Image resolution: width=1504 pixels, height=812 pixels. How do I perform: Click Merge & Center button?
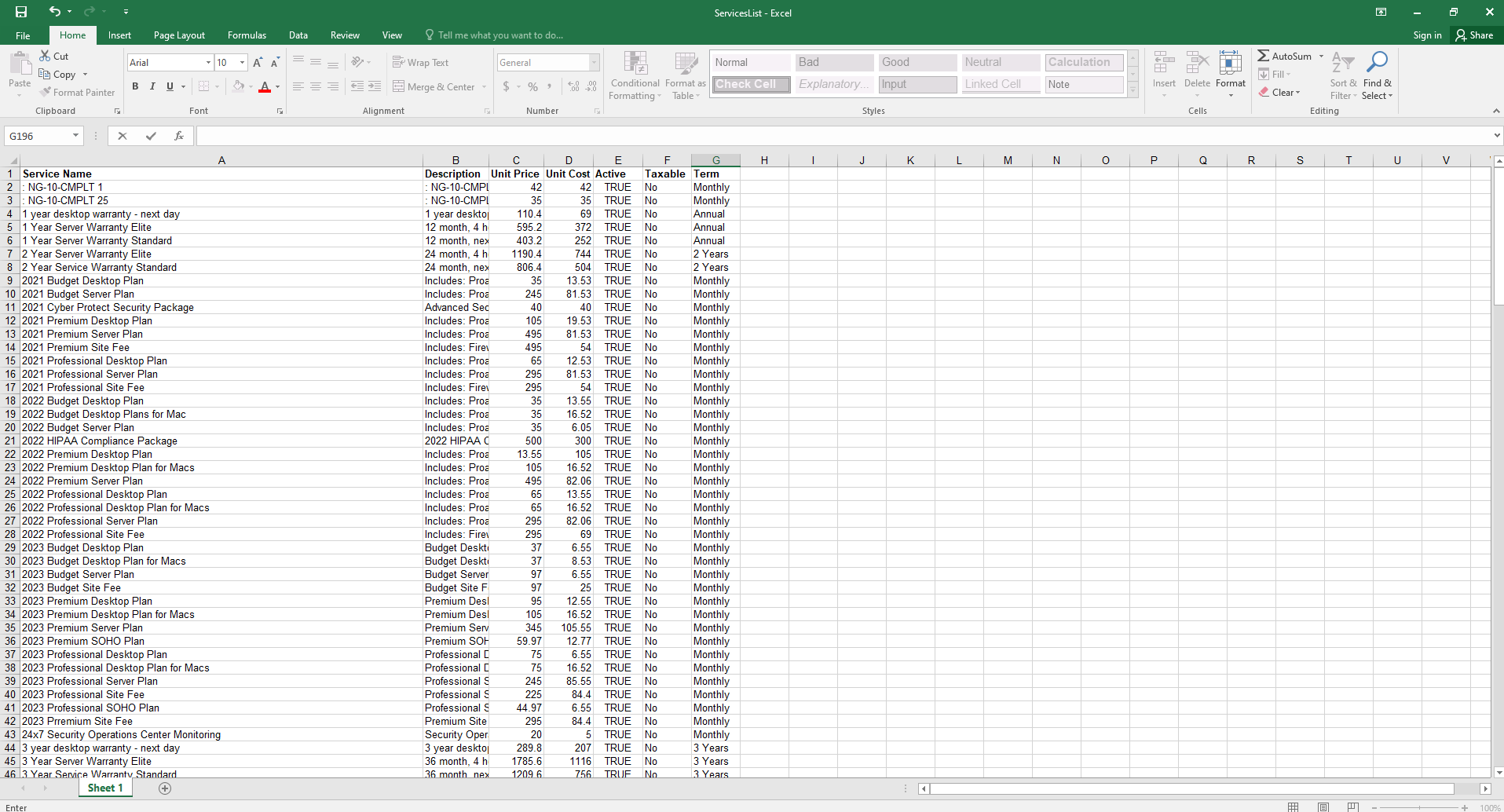pos(440,87)
